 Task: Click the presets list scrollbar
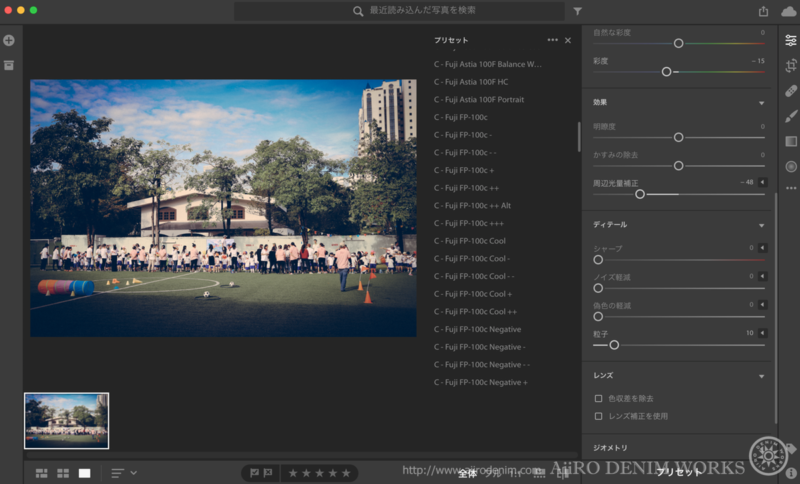click(579, 137)
